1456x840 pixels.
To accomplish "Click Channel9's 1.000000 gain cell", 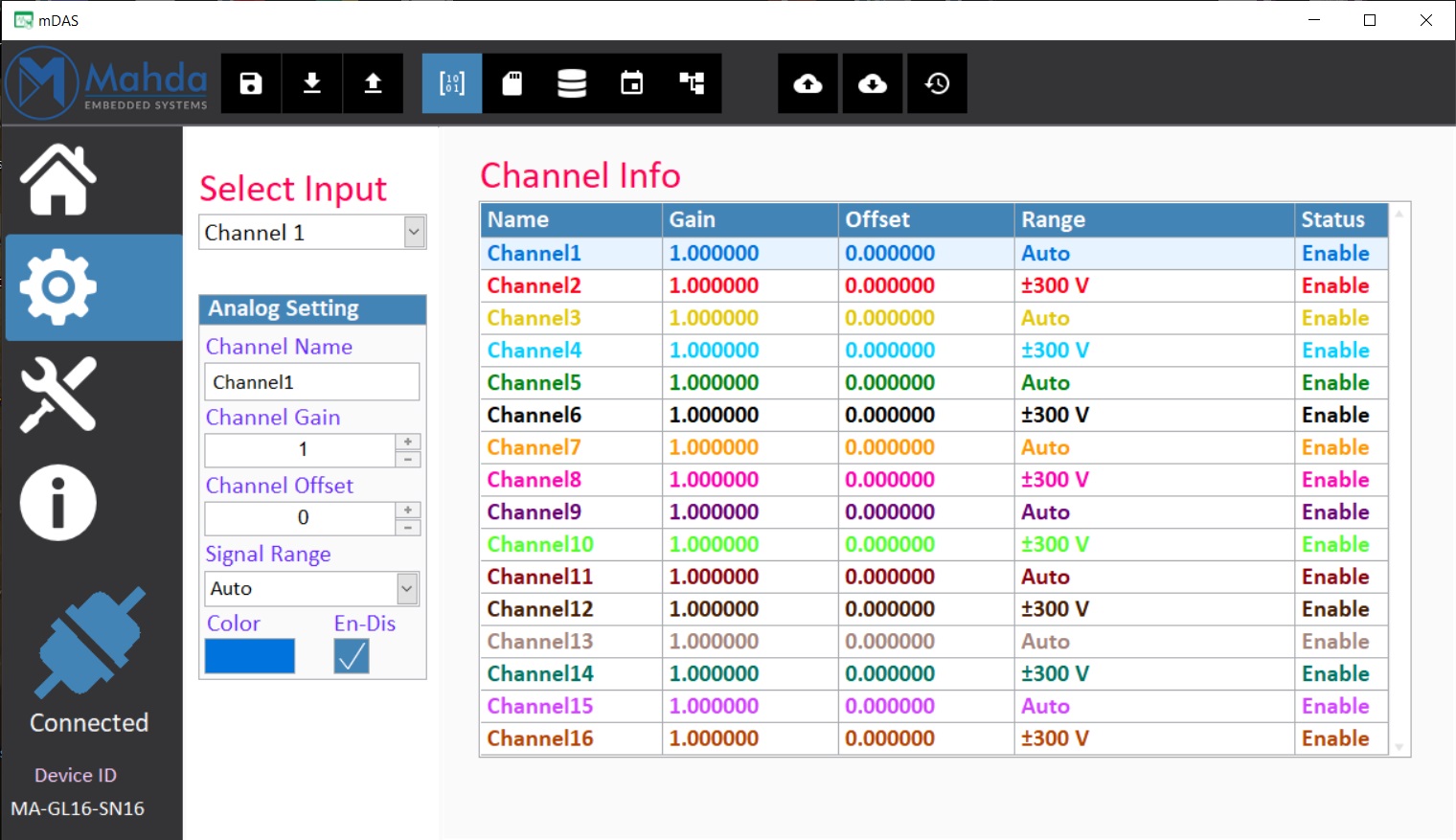I will click(750, 511).
